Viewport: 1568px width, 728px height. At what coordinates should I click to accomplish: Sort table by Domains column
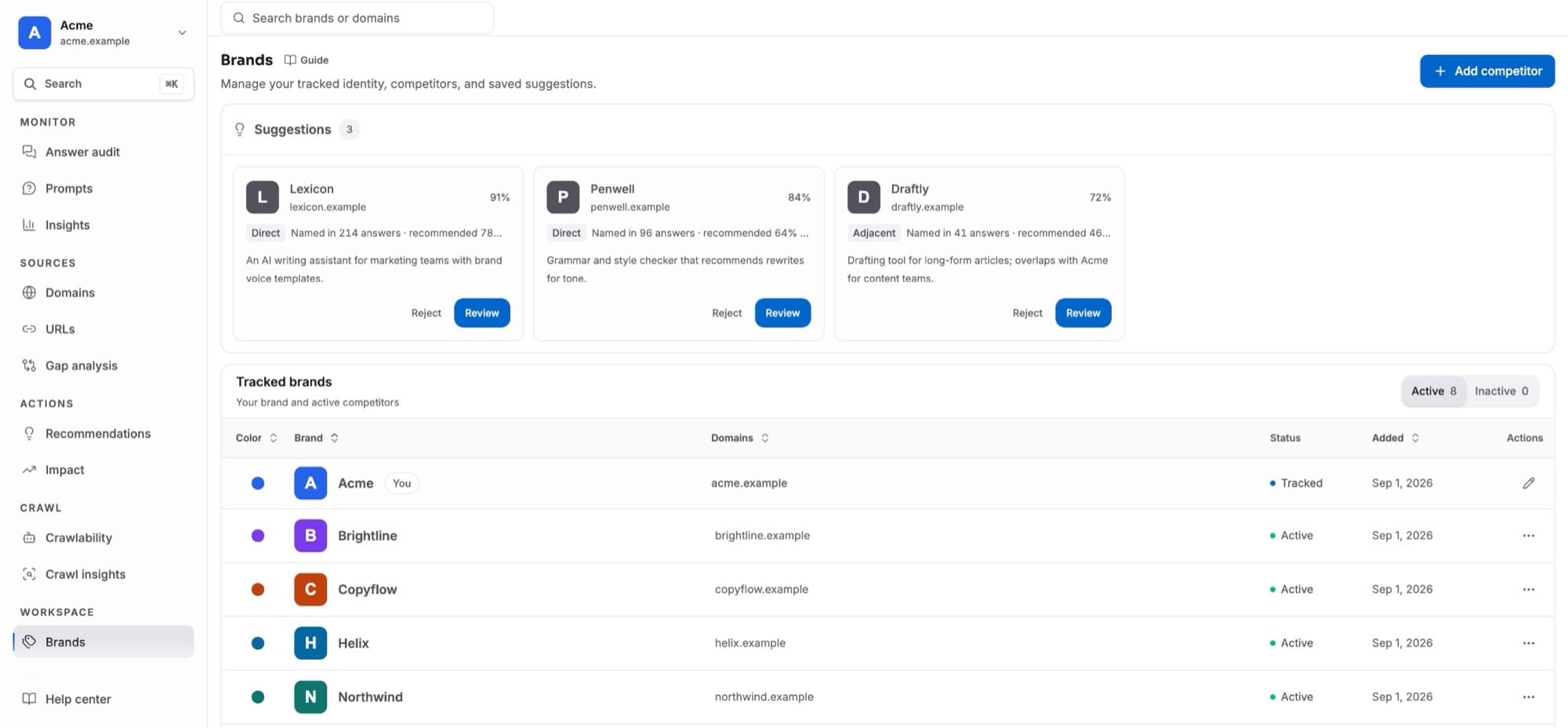pos(740,438)
